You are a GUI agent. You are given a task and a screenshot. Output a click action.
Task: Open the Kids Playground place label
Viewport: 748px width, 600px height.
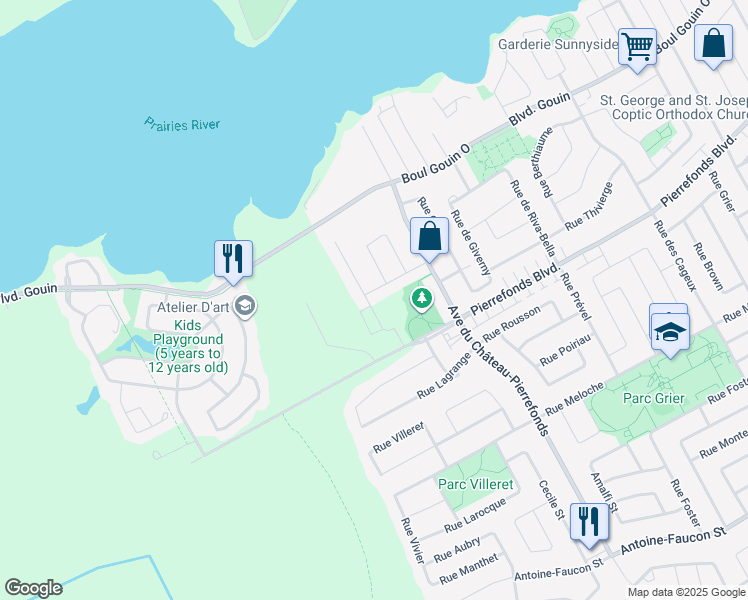[190, 346]
